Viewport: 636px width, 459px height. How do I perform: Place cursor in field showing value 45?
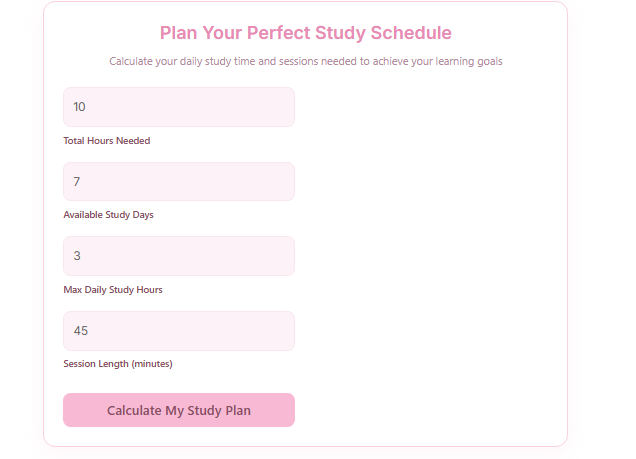coord(178,331)
